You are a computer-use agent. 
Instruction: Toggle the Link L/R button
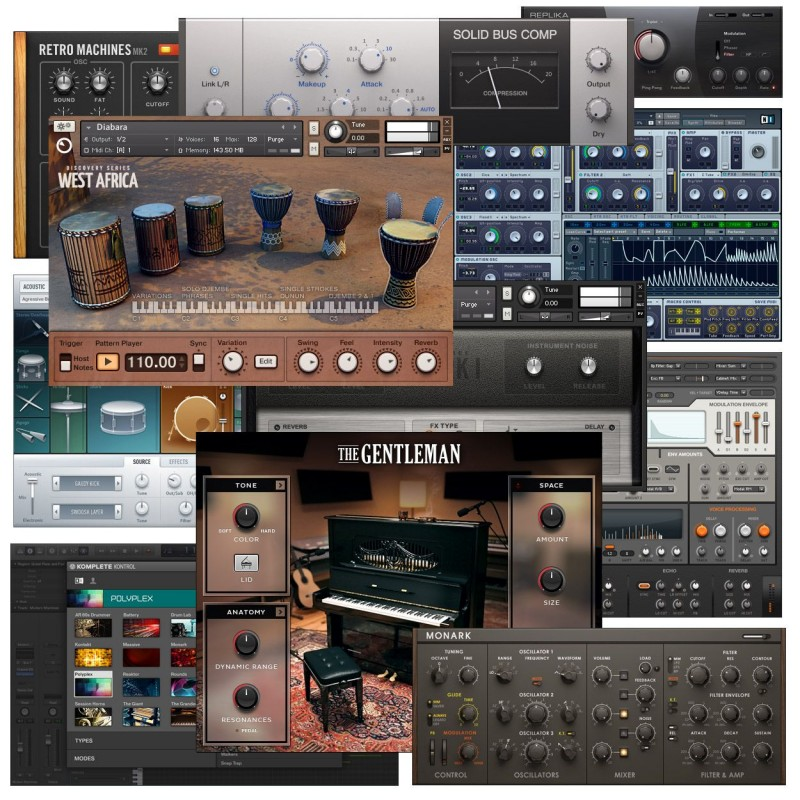[x=213, y=72]
